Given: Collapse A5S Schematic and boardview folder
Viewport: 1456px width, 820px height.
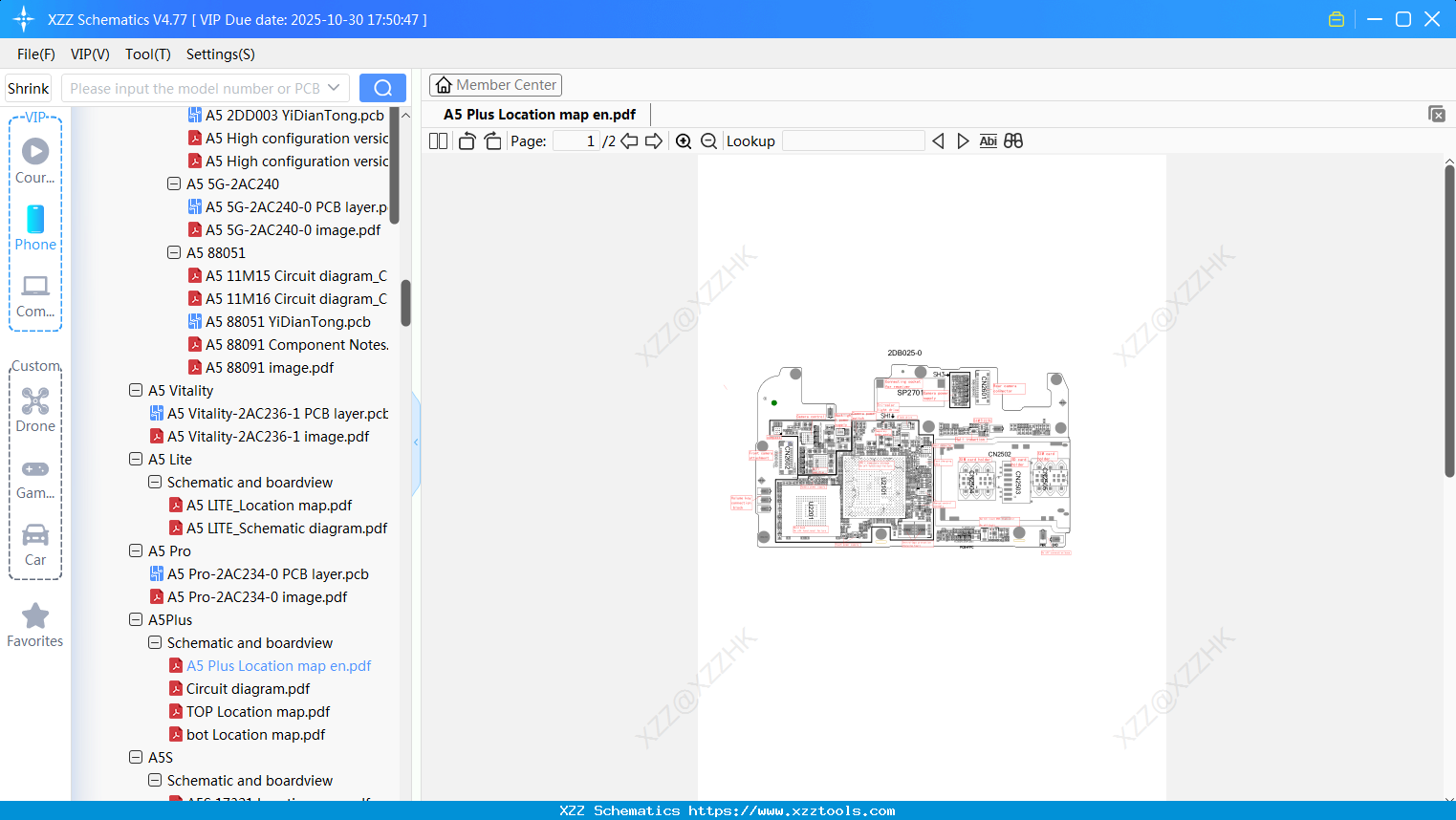Looking at the screenshot, I should click(155, 780).
